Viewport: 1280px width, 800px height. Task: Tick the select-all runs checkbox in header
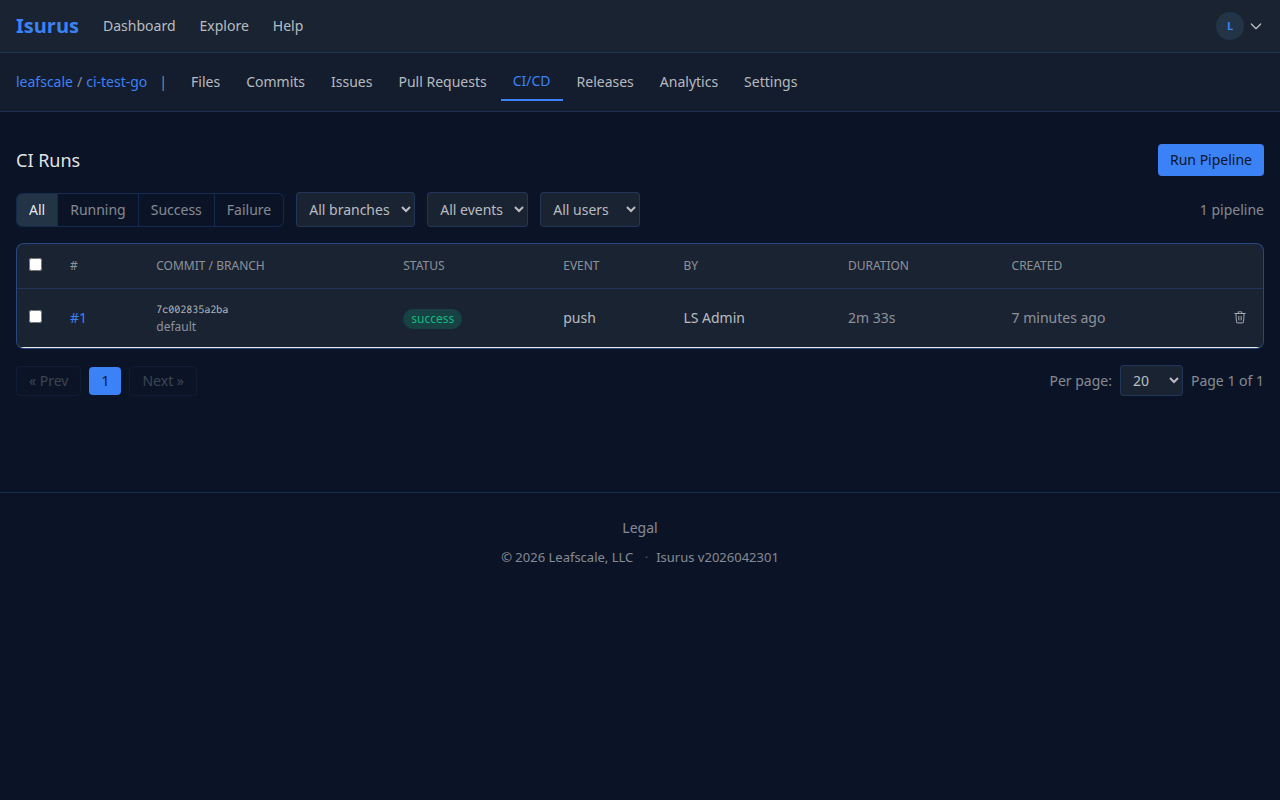[36, 265]
